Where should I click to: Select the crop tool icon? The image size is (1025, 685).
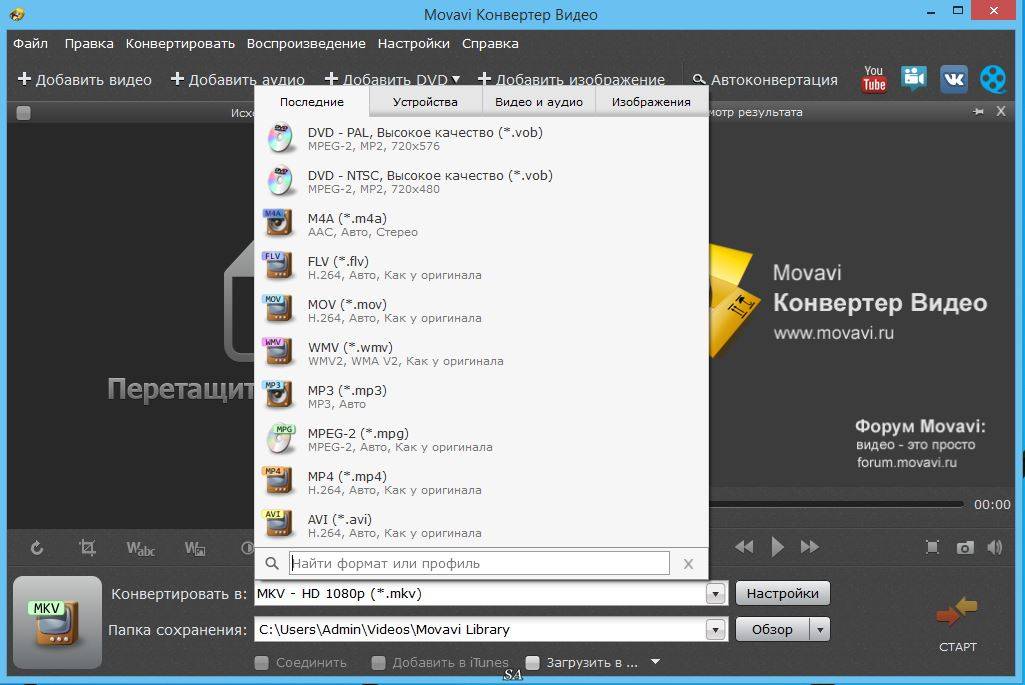click(88, 547)
